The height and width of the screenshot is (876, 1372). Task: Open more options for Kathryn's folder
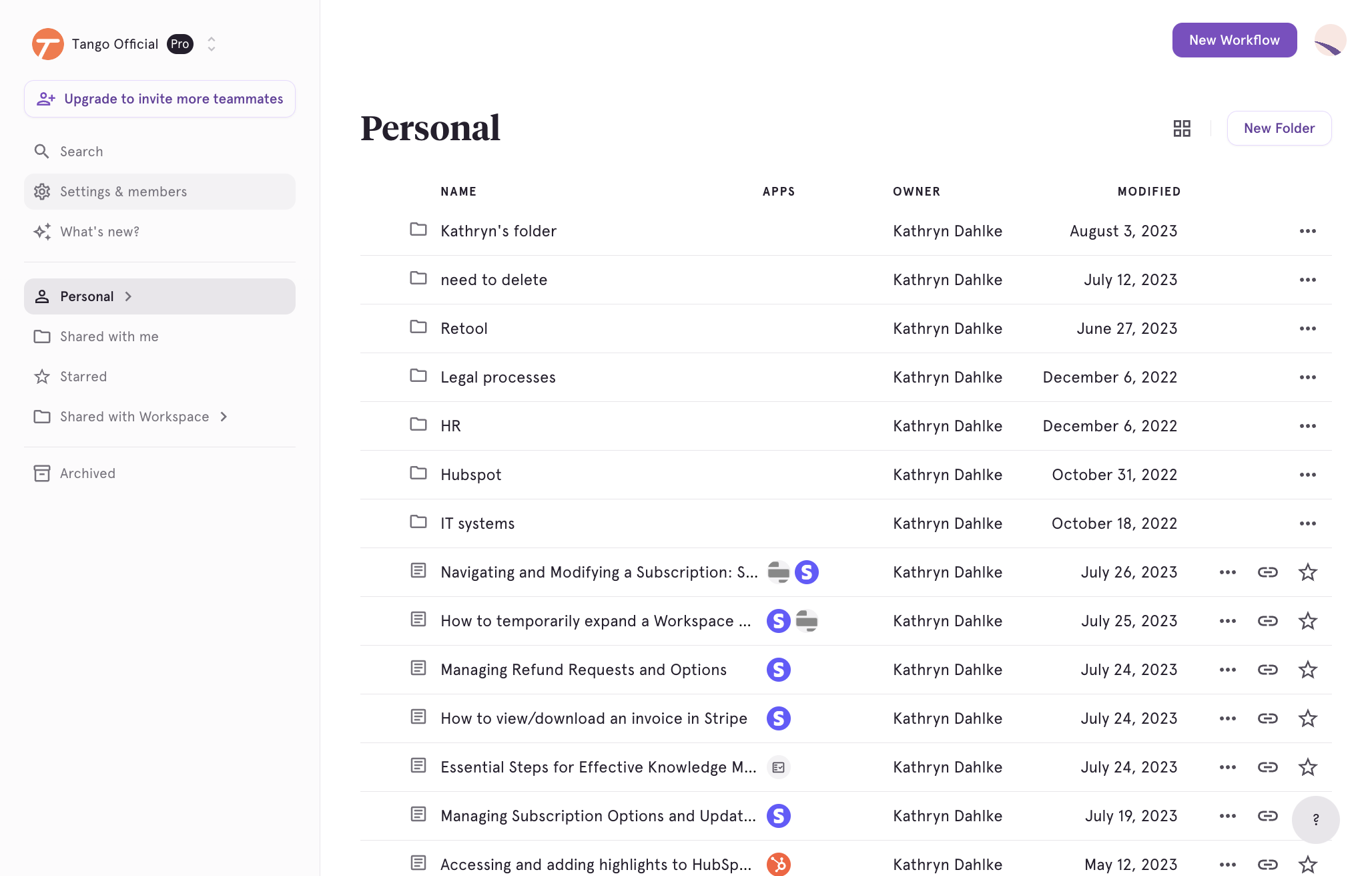(x=1307, y=231)
